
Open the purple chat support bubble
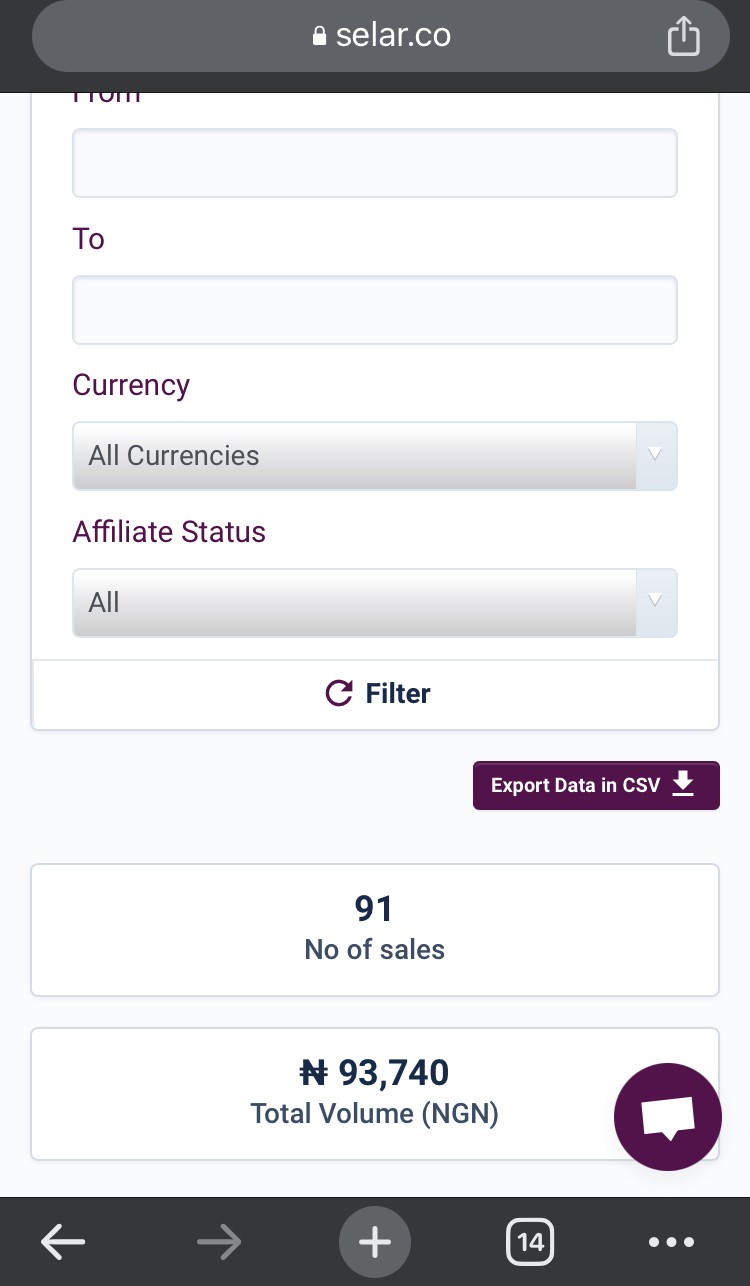(668, 1117)
